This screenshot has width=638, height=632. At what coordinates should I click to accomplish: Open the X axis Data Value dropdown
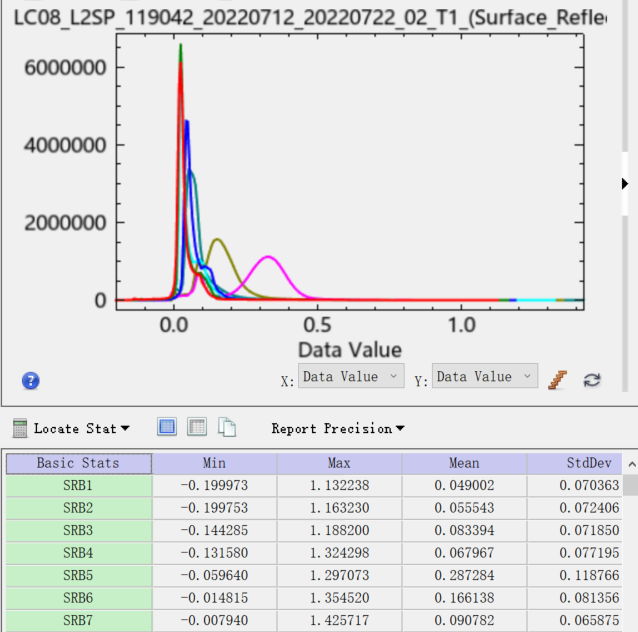pos(351,376)
